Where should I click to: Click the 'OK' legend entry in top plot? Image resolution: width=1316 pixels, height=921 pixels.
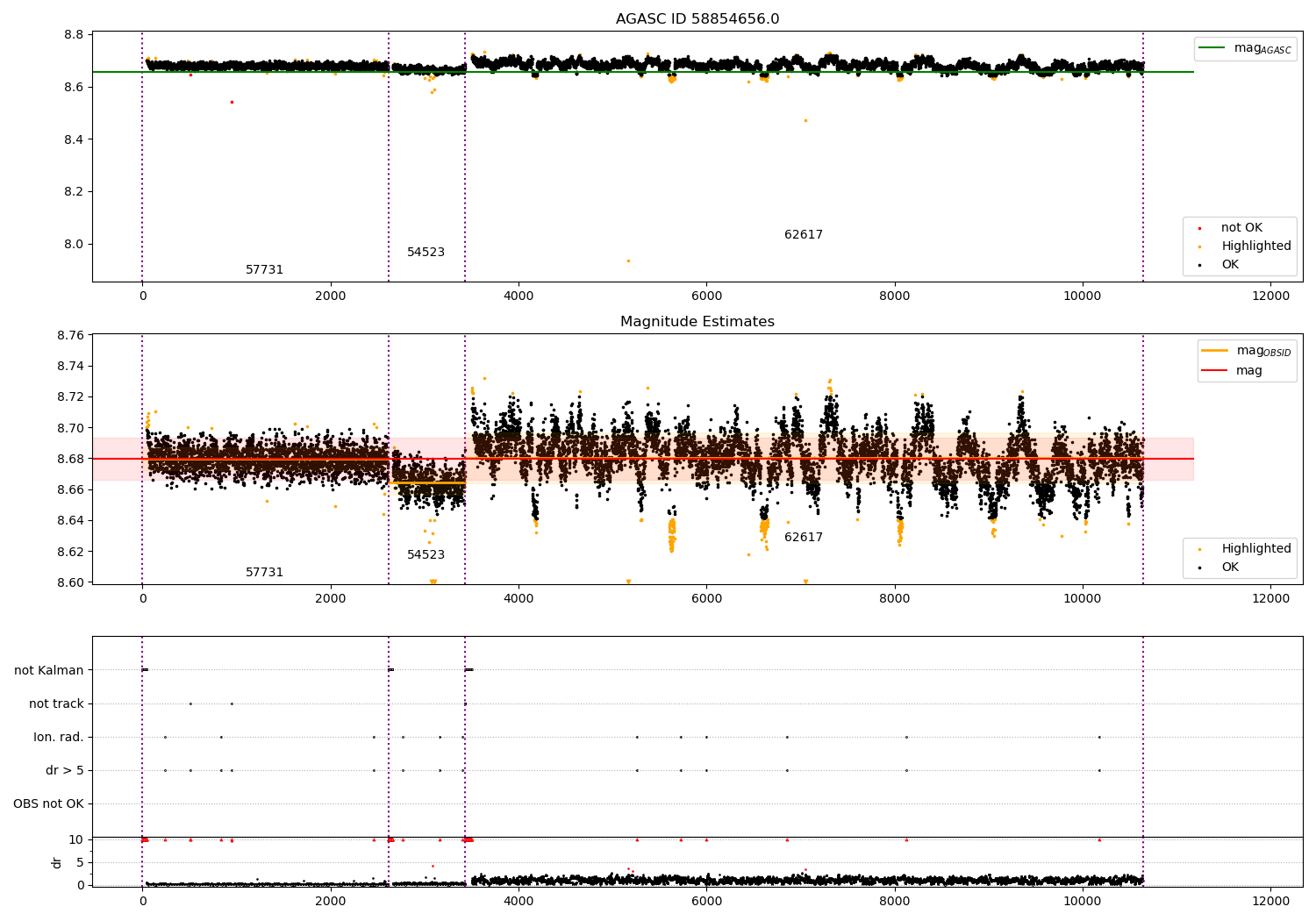pos(1229,265)
